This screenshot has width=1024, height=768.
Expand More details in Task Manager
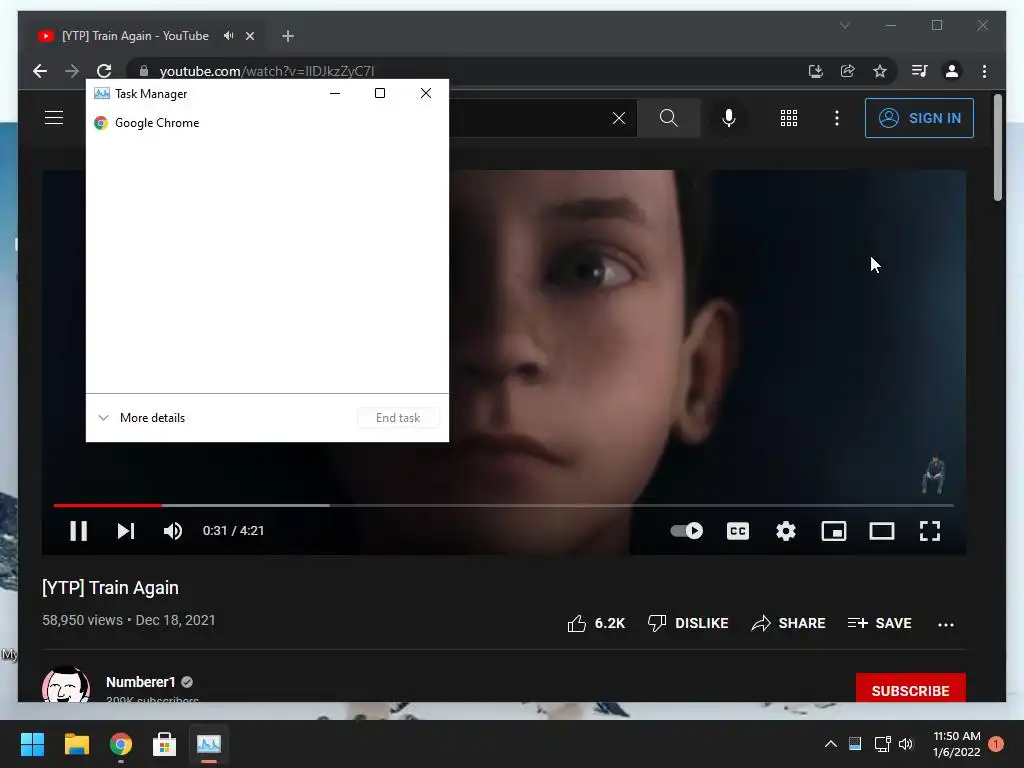(x=142, y=418)
